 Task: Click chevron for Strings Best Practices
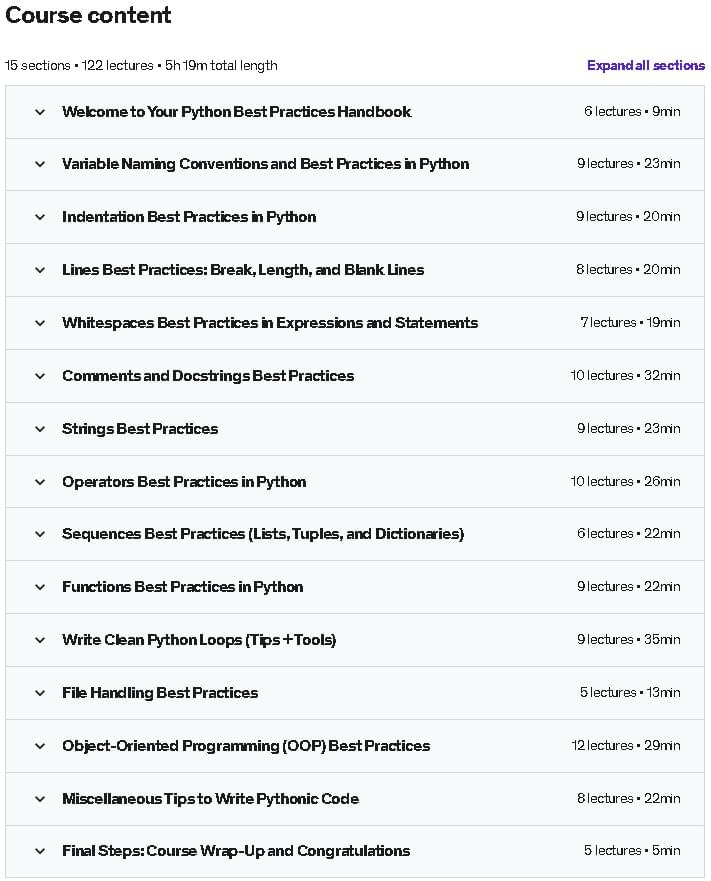(40, 429)
